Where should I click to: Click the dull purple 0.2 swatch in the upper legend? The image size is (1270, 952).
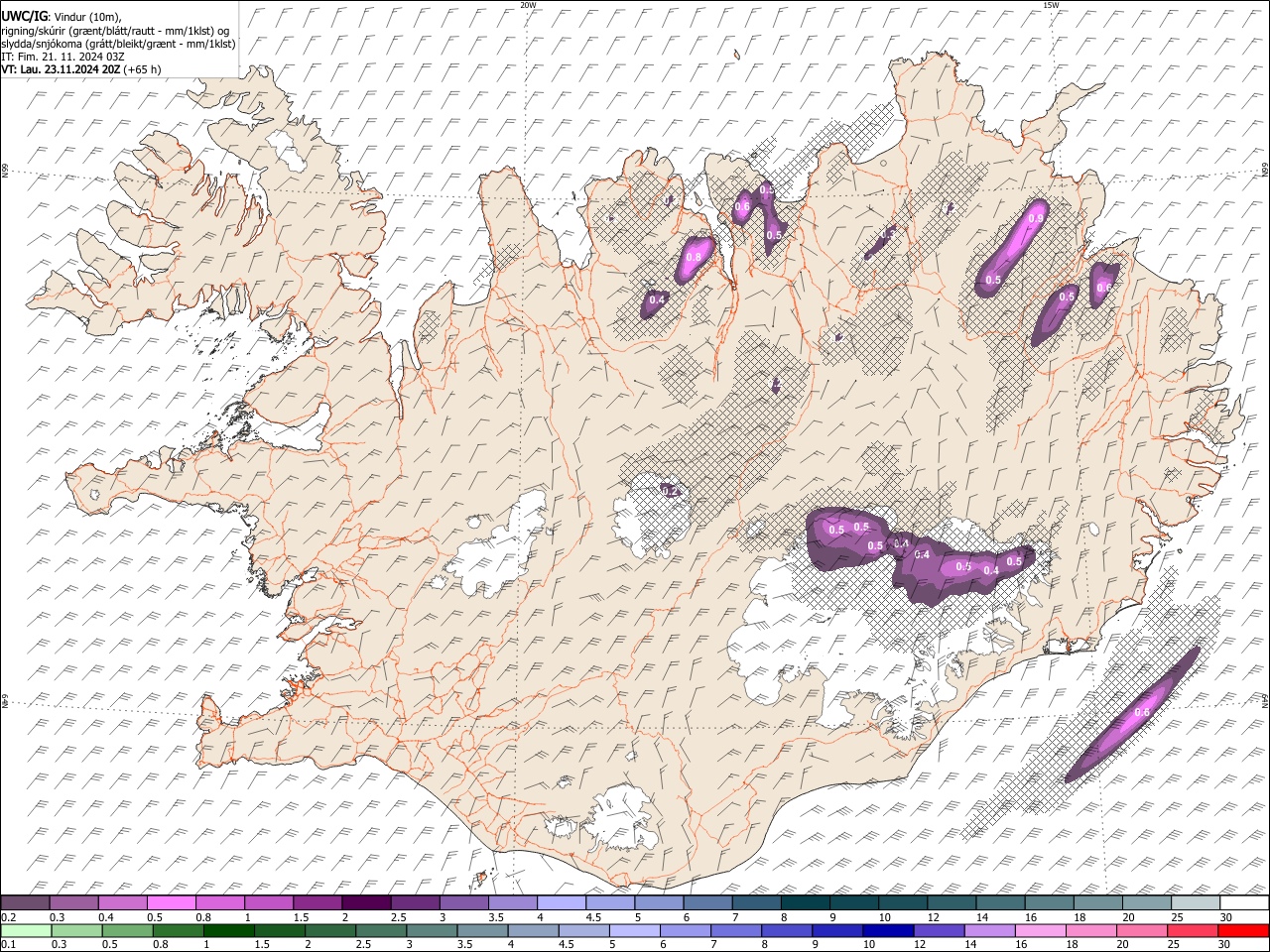[x=26, y=903]
